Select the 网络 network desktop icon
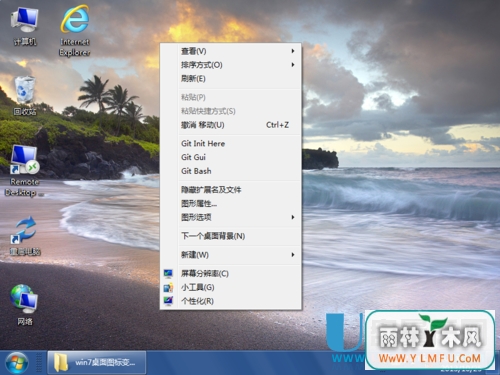Screen dimensions: 500x375 (25, 305)
